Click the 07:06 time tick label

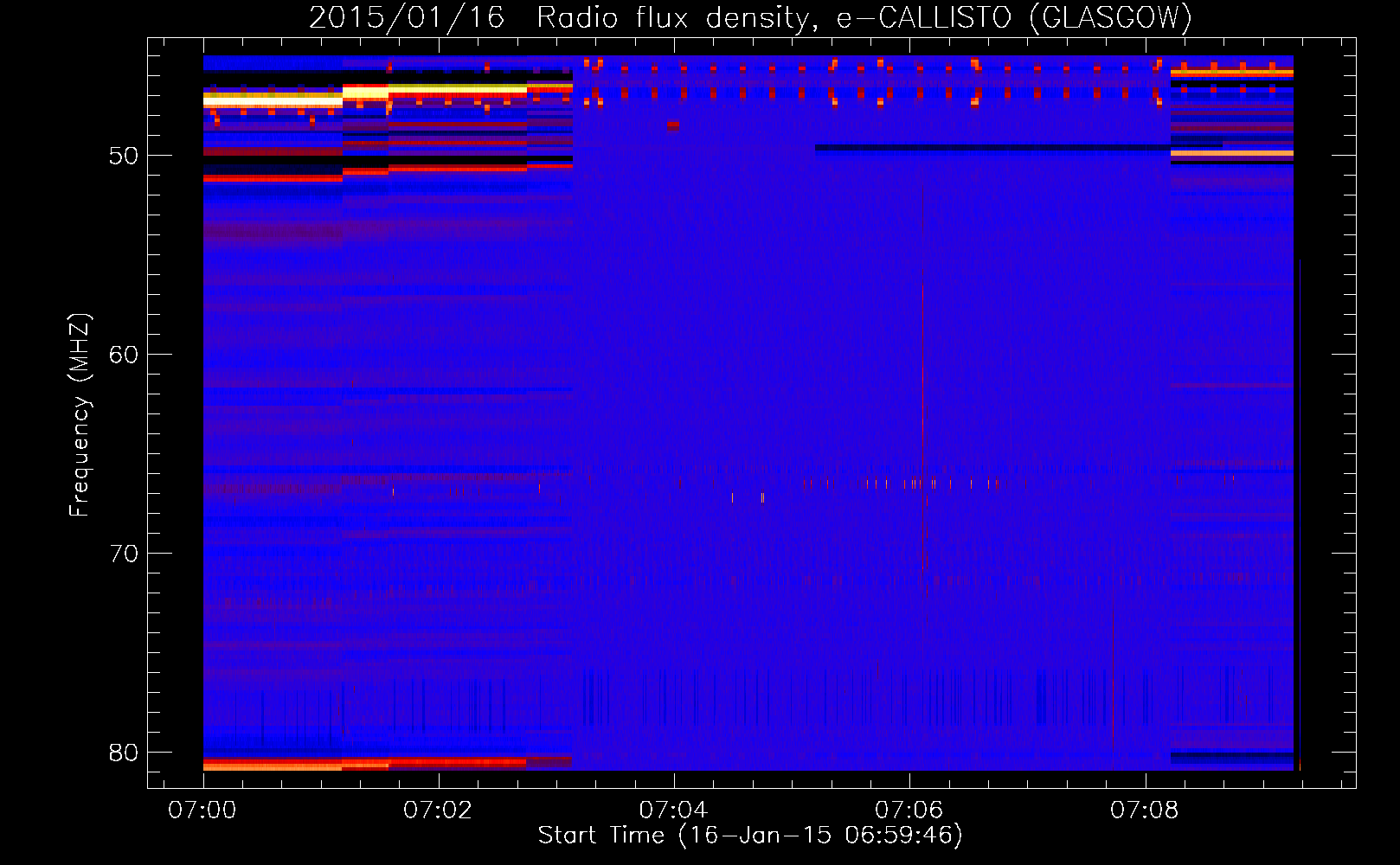click(x=909, y=811)
